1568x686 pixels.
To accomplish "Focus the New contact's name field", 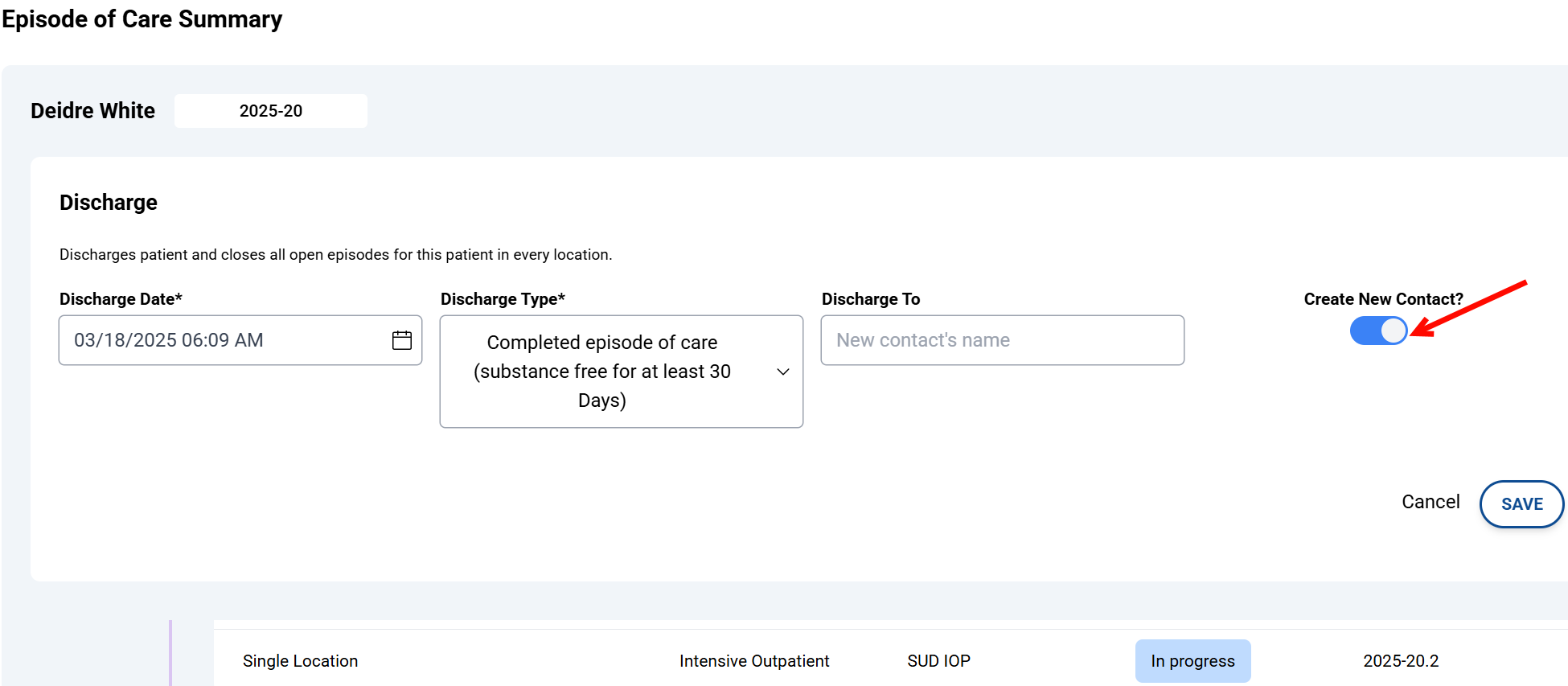I will click(x=1002, y=340).
